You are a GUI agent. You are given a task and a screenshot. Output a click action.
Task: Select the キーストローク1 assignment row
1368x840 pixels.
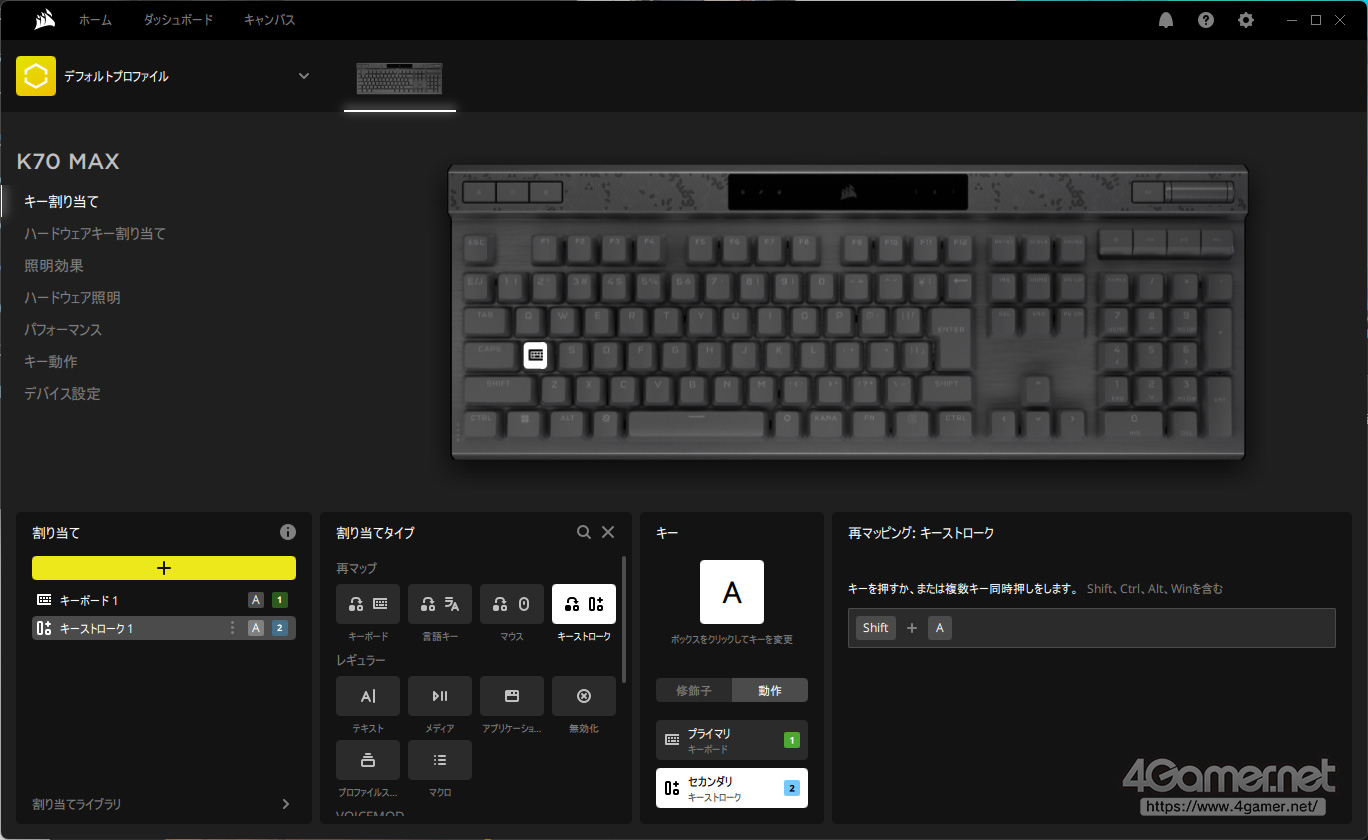(x=164, y=628)
